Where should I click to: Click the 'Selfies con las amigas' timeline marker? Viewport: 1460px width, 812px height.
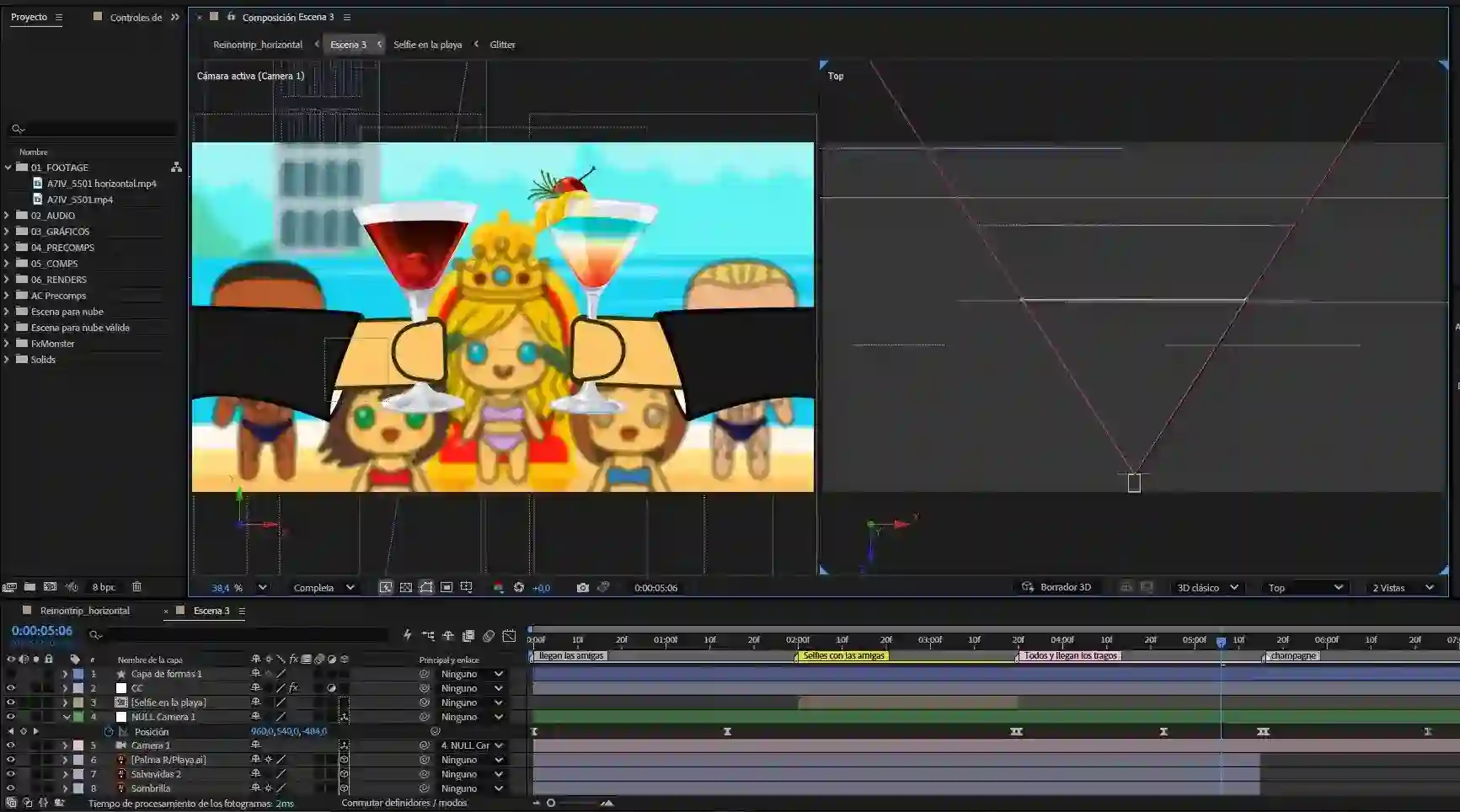pyautogui.click(x=843, y=656)
